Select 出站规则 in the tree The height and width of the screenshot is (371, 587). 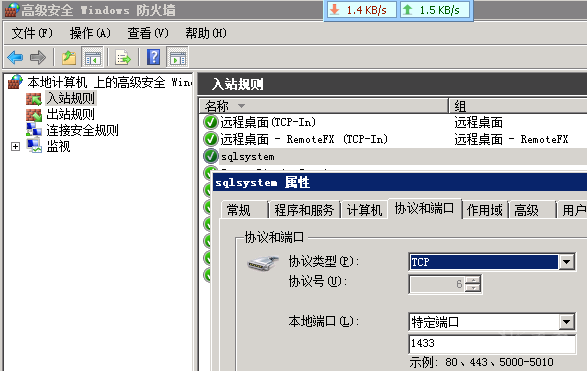(70, 114)
